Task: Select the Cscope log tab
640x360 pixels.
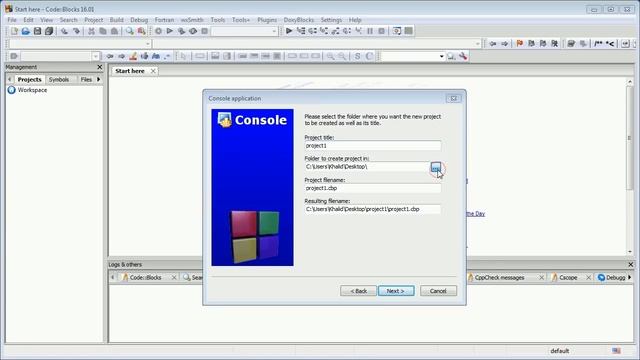Action: click(x=568, y=277)
